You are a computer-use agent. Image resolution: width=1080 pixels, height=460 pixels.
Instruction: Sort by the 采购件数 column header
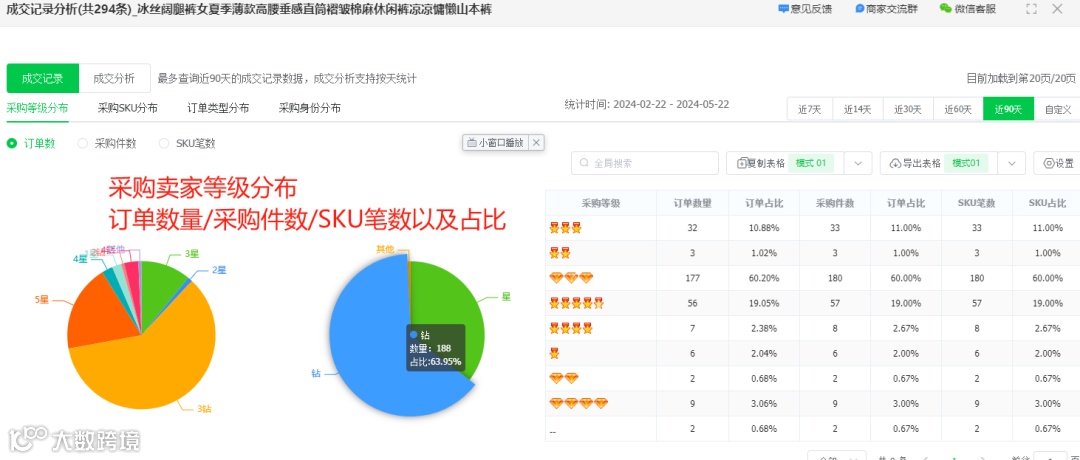tap(835, 203)
